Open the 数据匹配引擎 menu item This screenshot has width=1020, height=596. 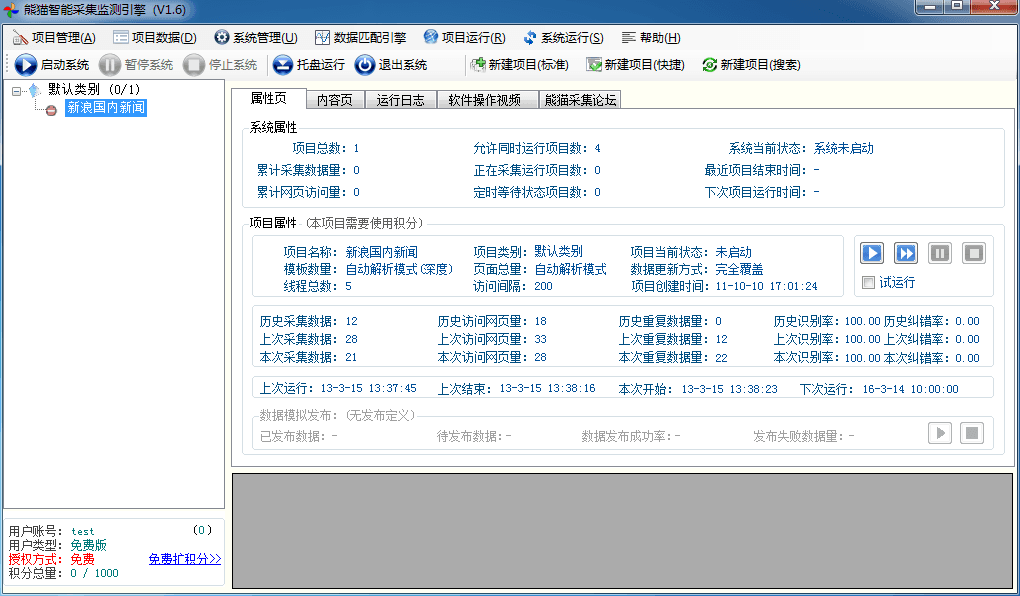[361, 38]
